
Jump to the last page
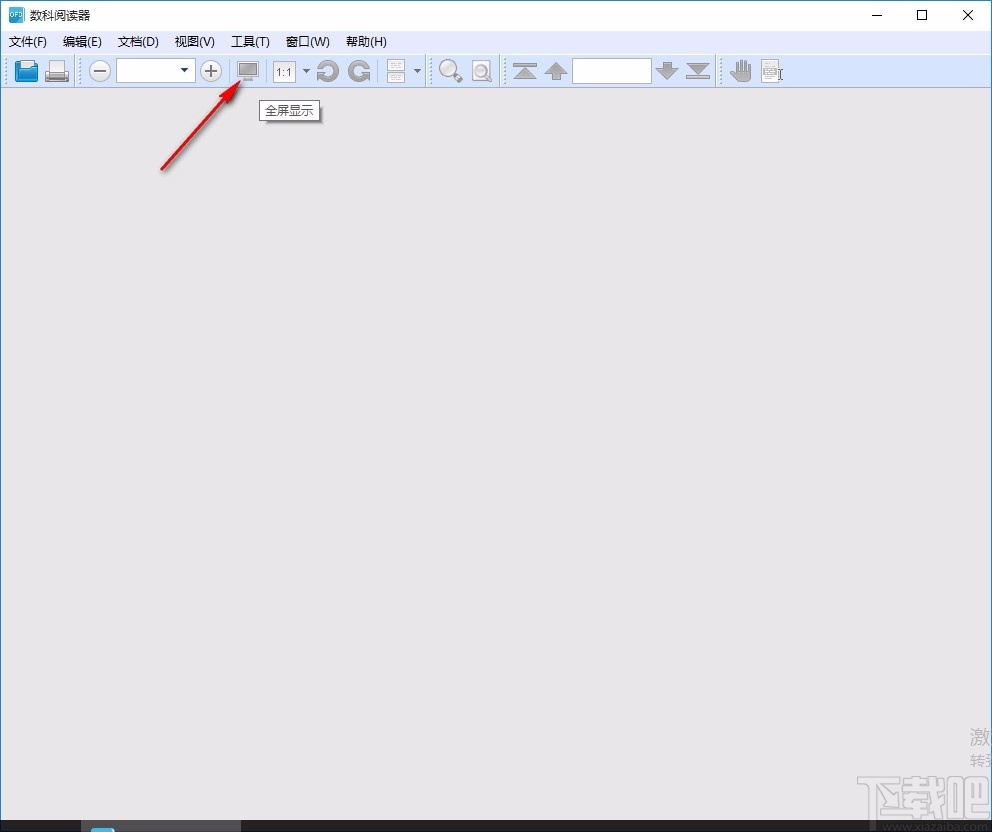(x=698, y=71)
